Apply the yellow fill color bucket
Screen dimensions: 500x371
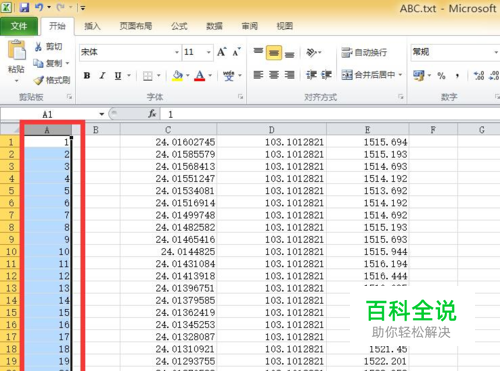178,76
